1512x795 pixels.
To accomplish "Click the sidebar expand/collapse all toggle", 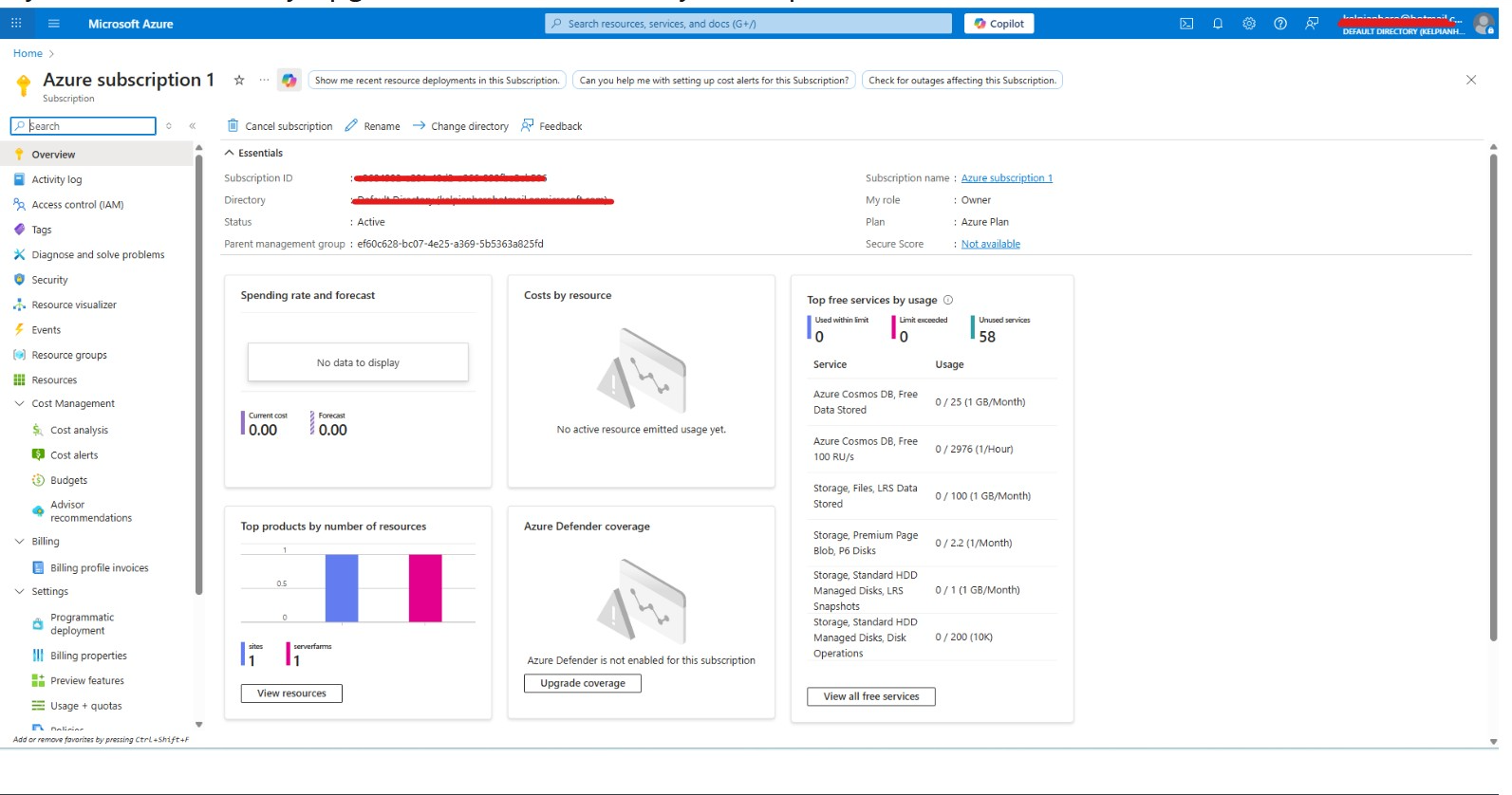I will 169,125.
